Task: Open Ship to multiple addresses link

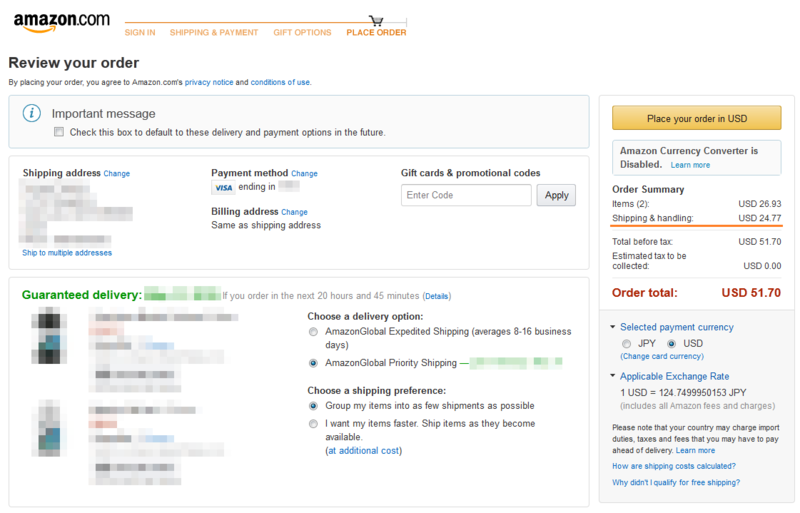Action: 67,253
